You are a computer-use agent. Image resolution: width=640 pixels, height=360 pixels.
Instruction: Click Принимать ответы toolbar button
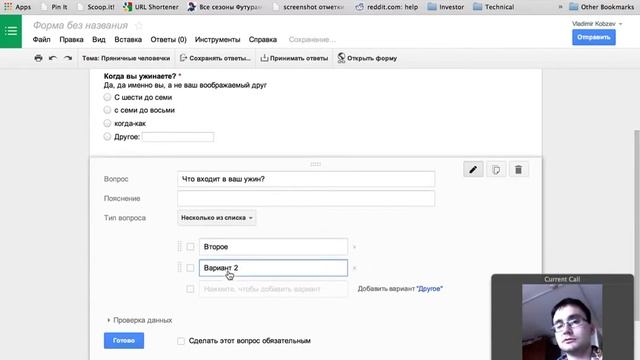click(294, 58)
